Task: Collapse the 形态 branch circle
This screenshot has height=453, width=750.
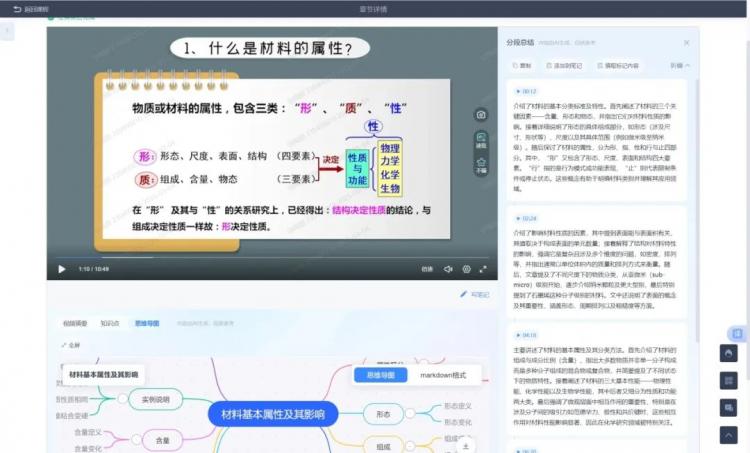Action: point(410,413)
